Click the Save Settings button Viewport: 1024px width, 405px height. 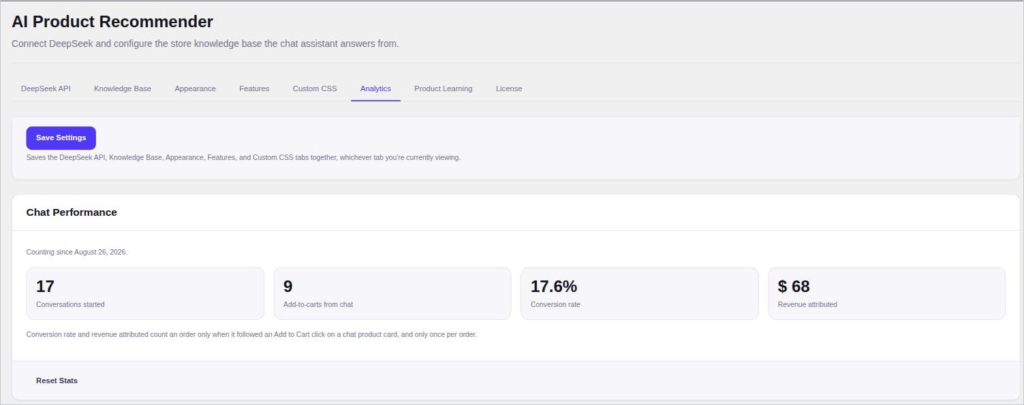click(x=61, y=138)
